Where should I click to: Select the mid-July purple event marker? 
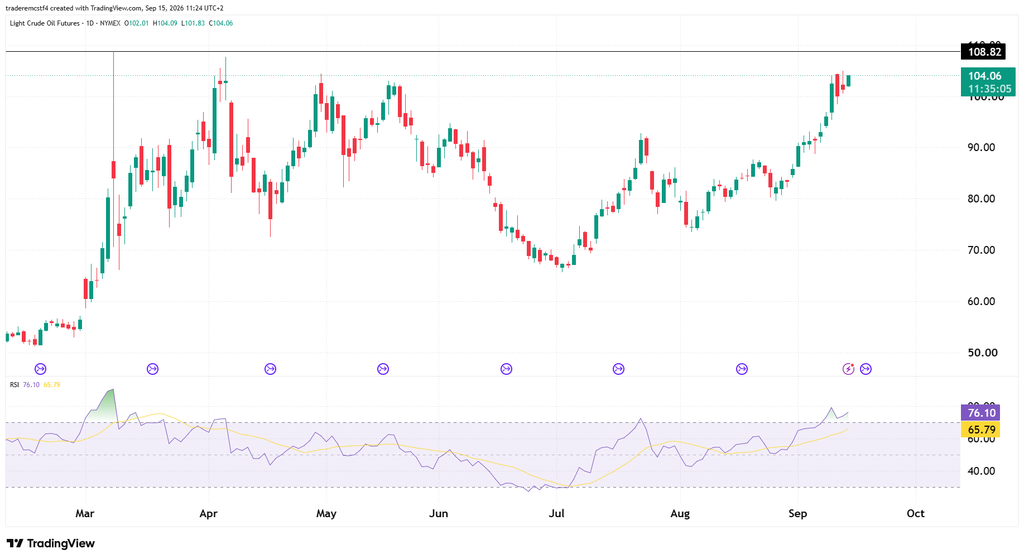tap(618, 369)
